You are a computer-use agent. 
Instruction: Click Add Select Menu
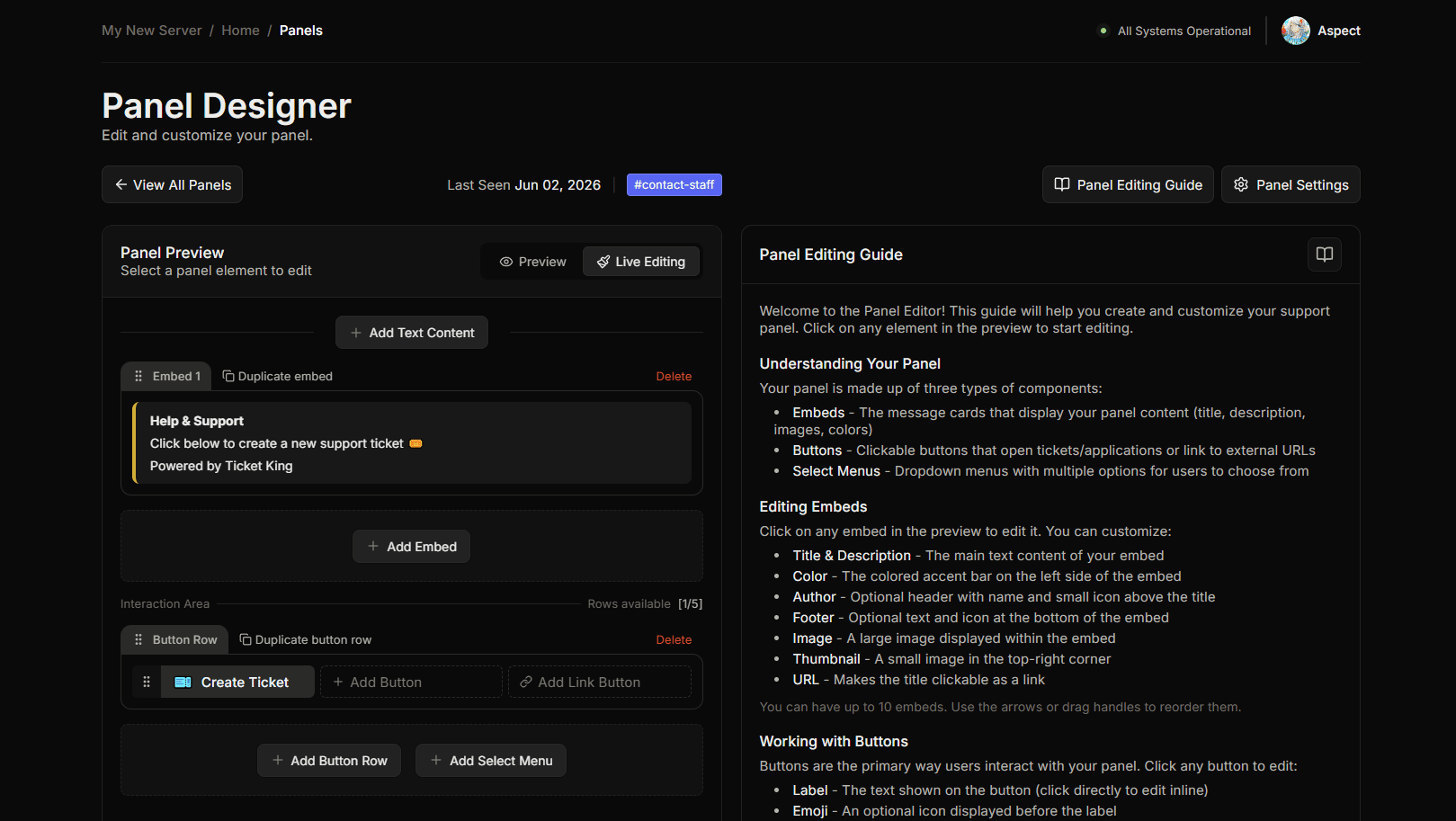tap(491, 761)
